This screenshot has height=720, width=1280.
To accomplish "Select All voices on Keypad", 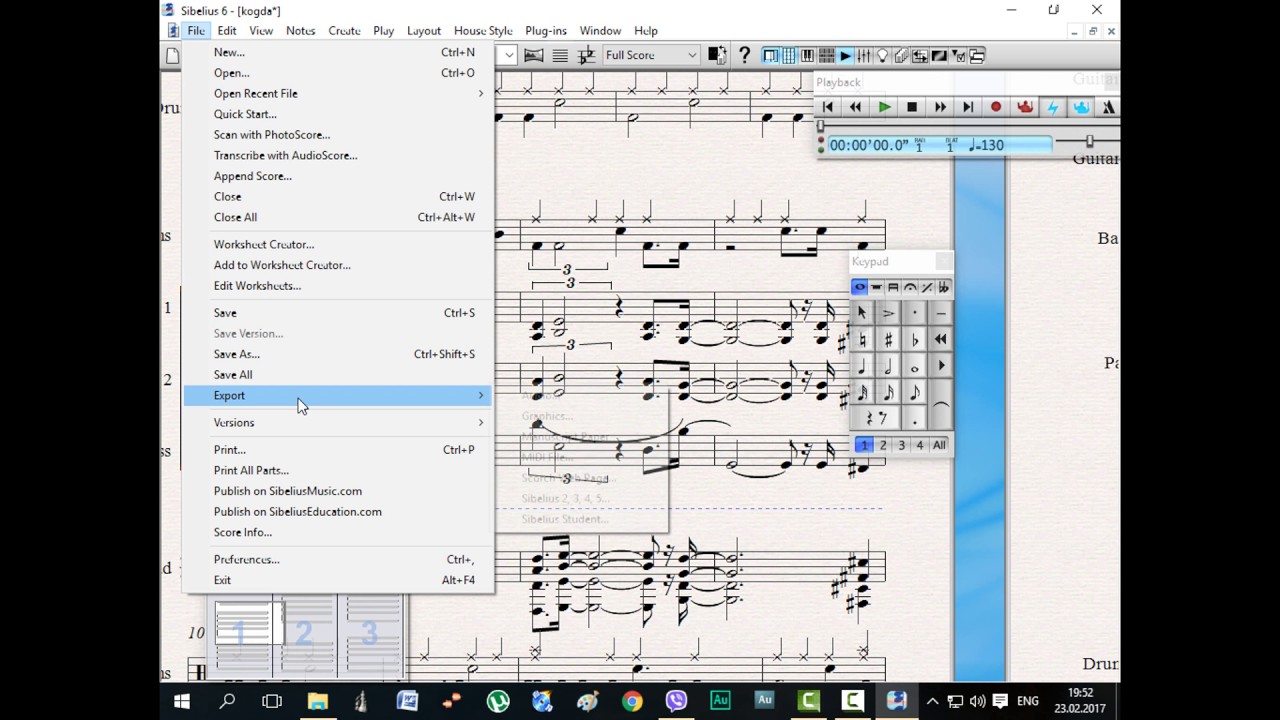I will coord(939,445).
